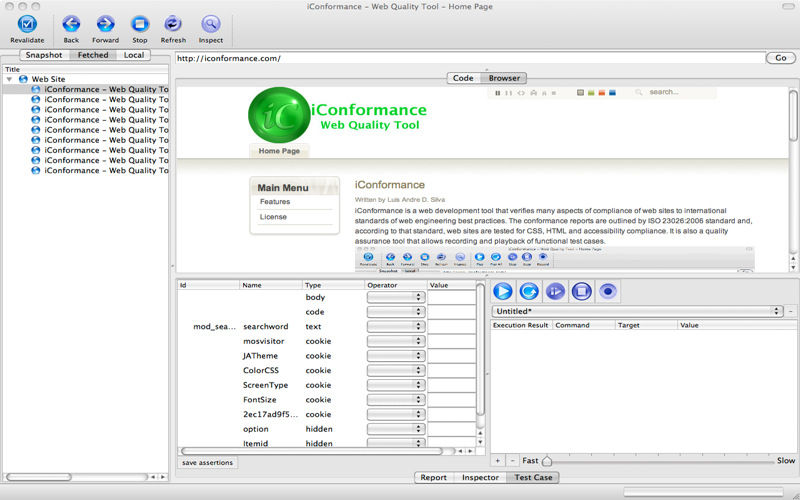Click the Fast–Slow playback speed slider handle
This screenshot has width=800, height=500.
(x=546, y=461)
